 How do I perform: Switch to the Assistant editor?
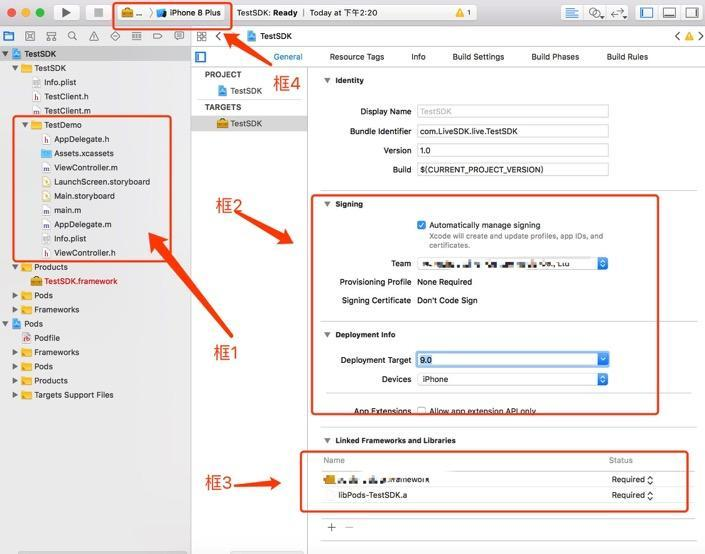595,13
